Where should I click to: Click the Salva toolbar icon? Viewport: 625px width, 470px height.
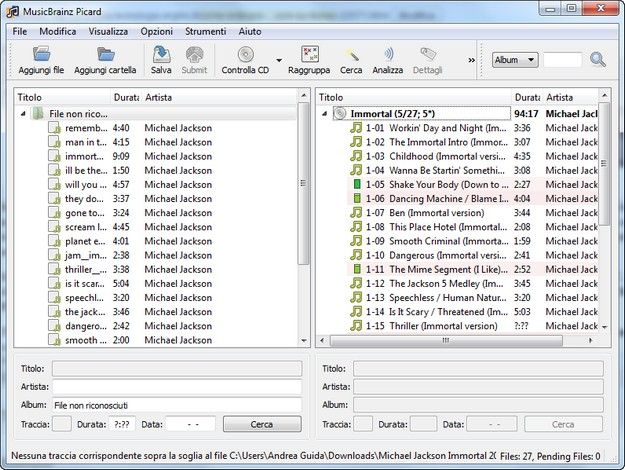[161, 54]
